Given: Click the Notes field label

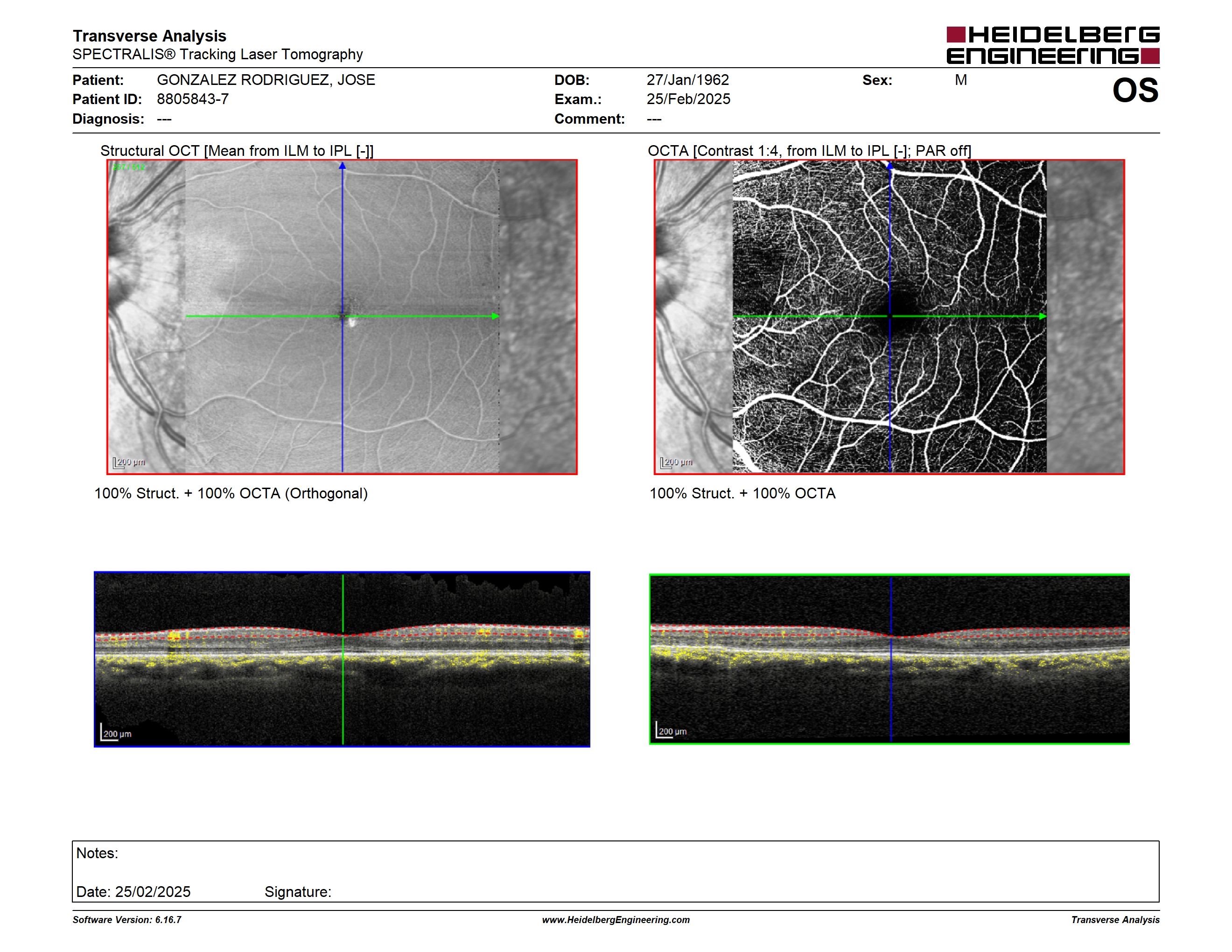Looking at the screenshot, I should tap(97, 854).
